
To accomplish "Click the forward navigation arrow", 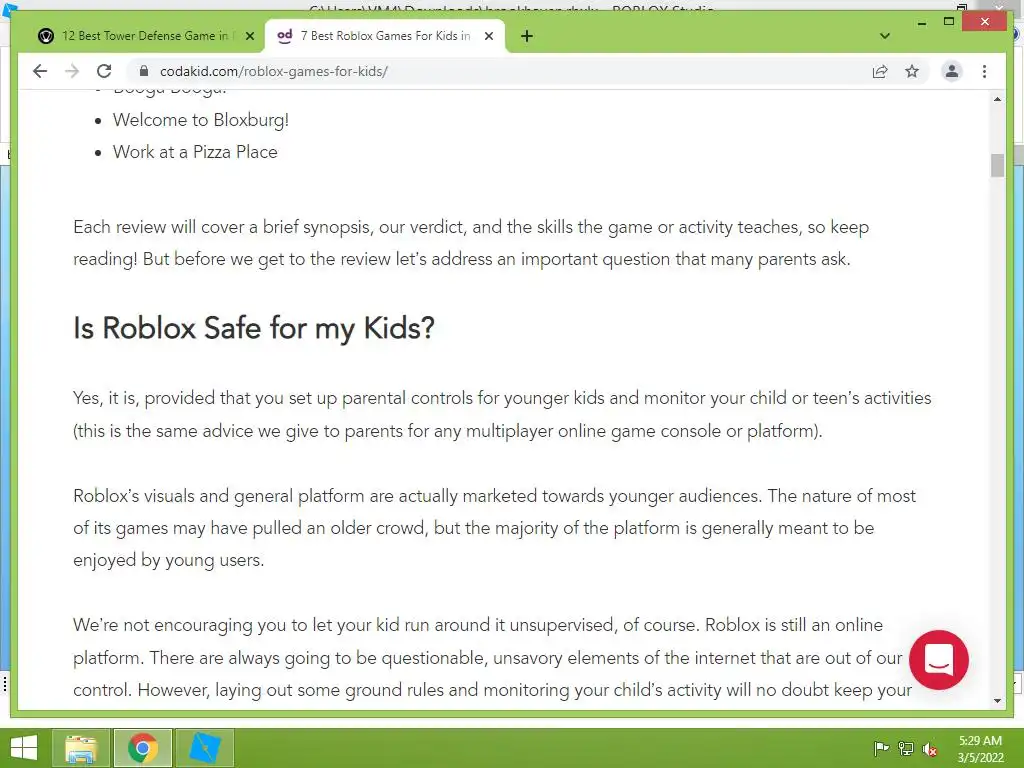I will (72, 71).
